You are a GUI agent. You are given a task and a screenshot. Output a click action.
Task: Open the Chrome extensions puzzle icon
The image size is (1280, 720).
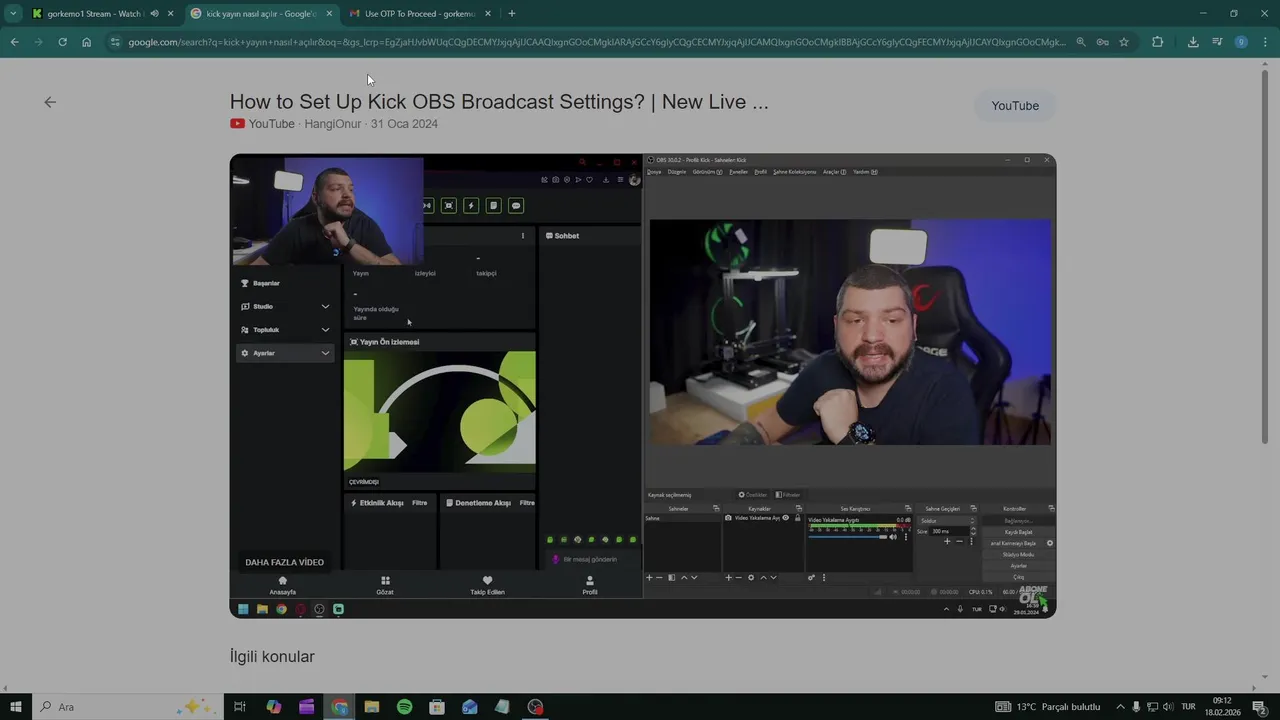(x=1158, y=42)
